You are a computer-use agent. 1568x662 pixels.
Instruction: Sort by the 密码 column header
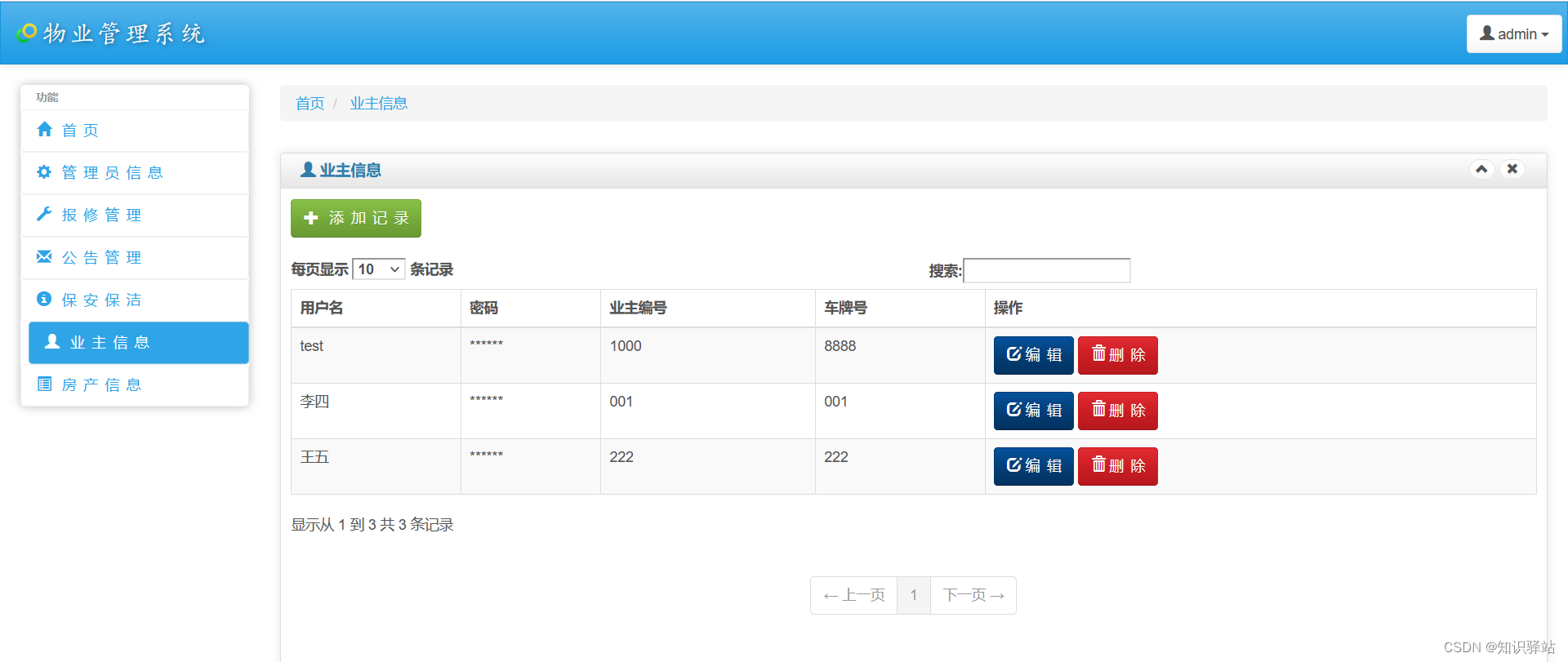(x=531, y=308)
